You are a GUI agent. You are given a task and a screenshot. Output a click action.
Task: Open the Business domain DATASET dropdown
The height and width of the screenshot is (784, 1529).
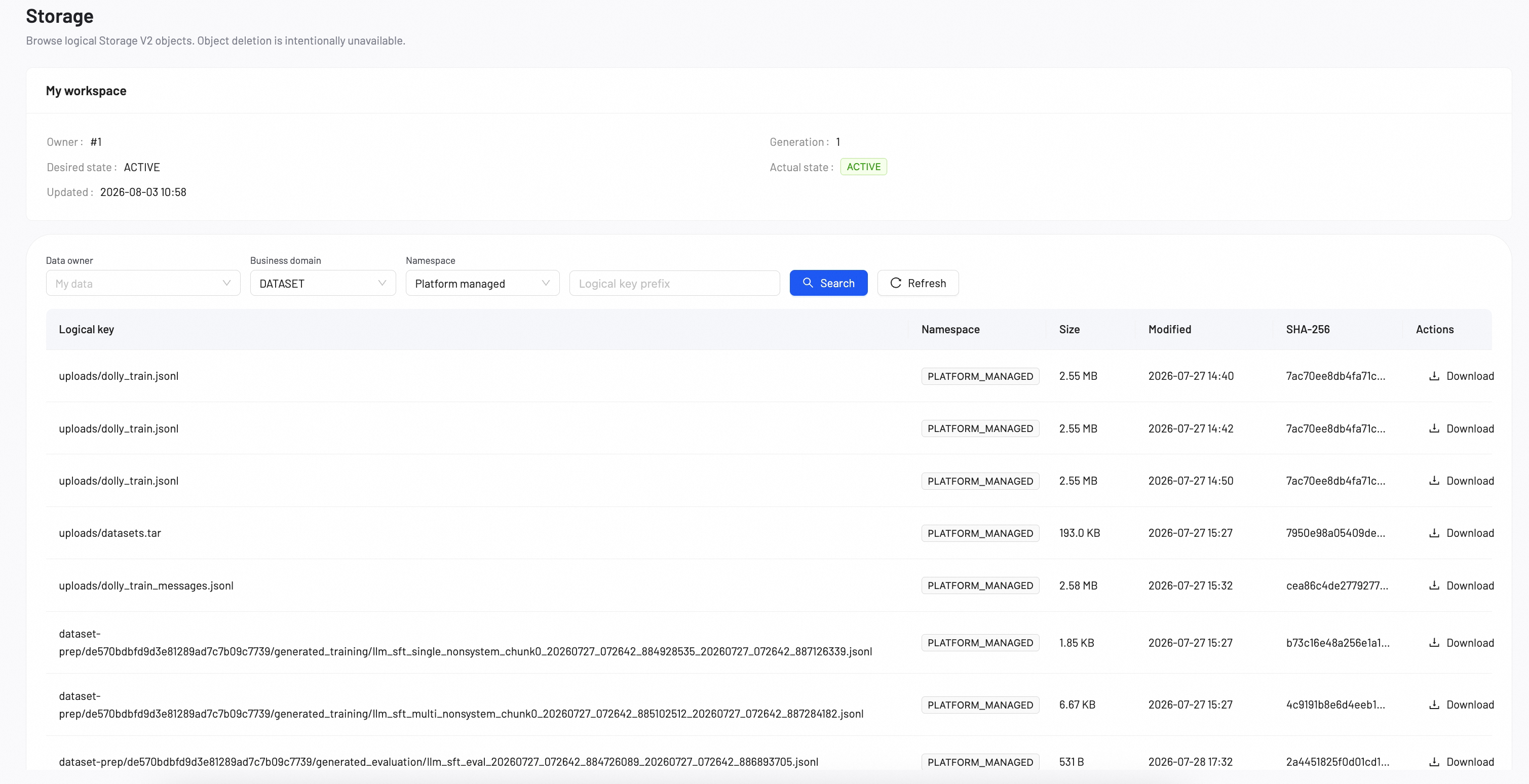point(323,283)
